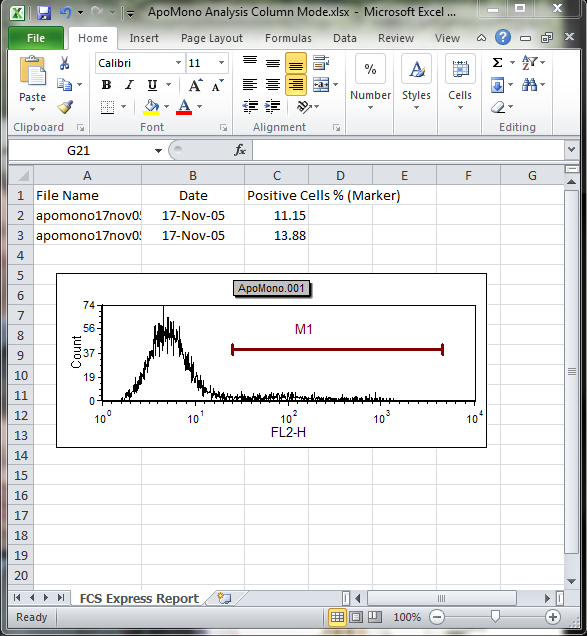The image size is (587, 636).
Task: Click the horizontal scrollbar thumb
Action: tap(442, 598)
